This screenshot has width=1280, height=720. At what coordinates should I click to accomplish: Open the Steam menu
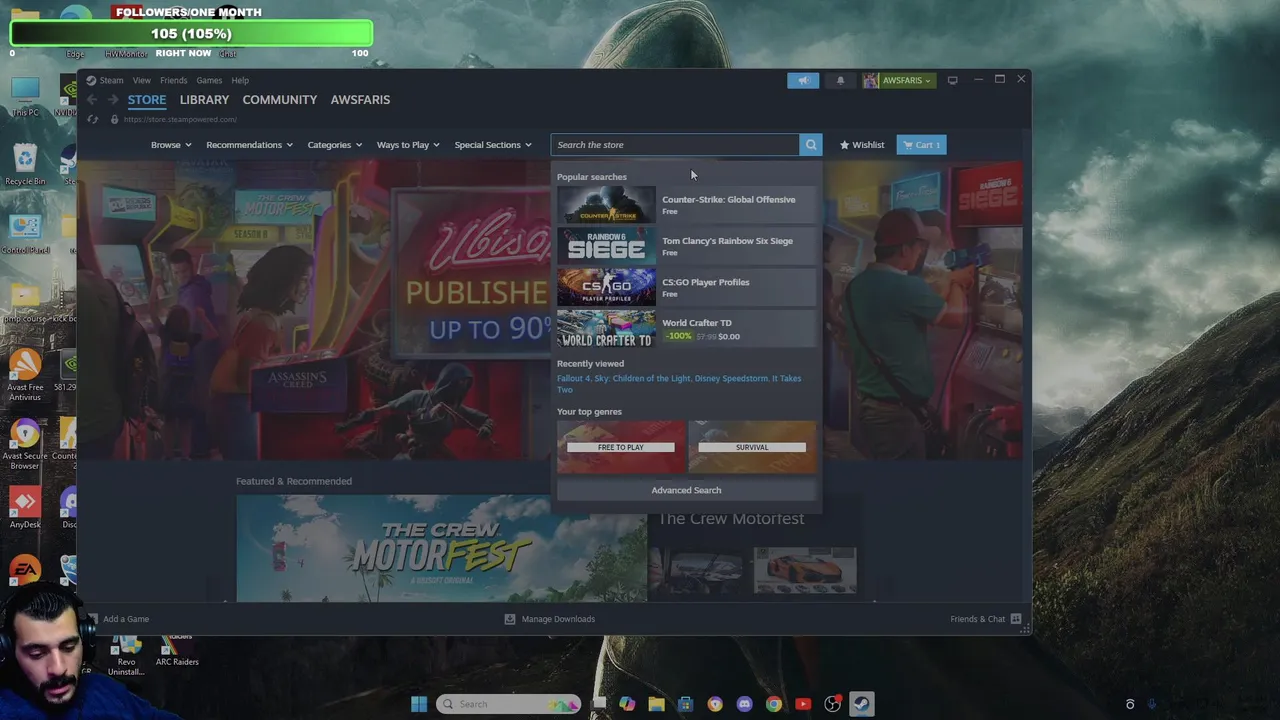[111, 80]
